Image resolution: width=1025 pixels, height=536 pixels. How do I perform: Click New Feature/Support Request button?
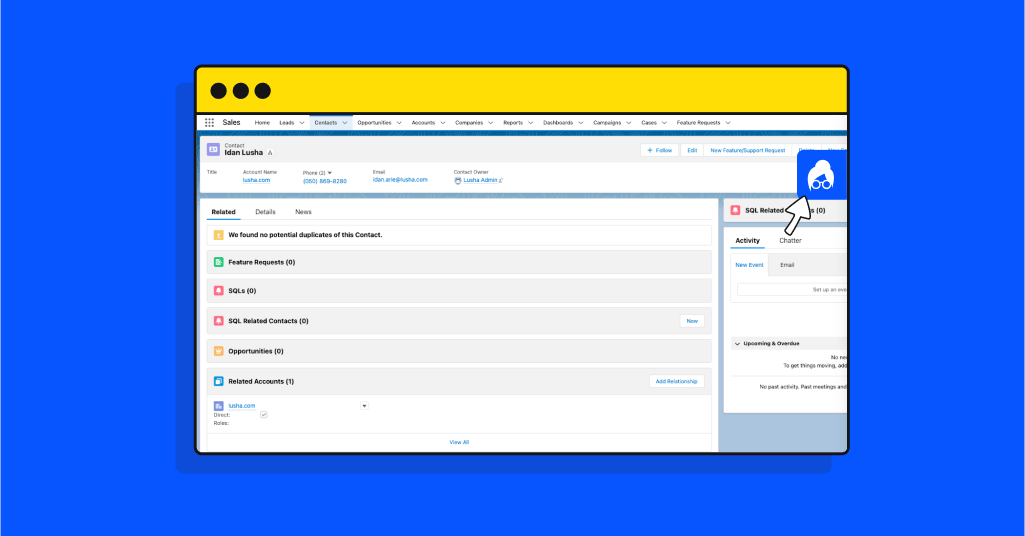pos(747,150)
